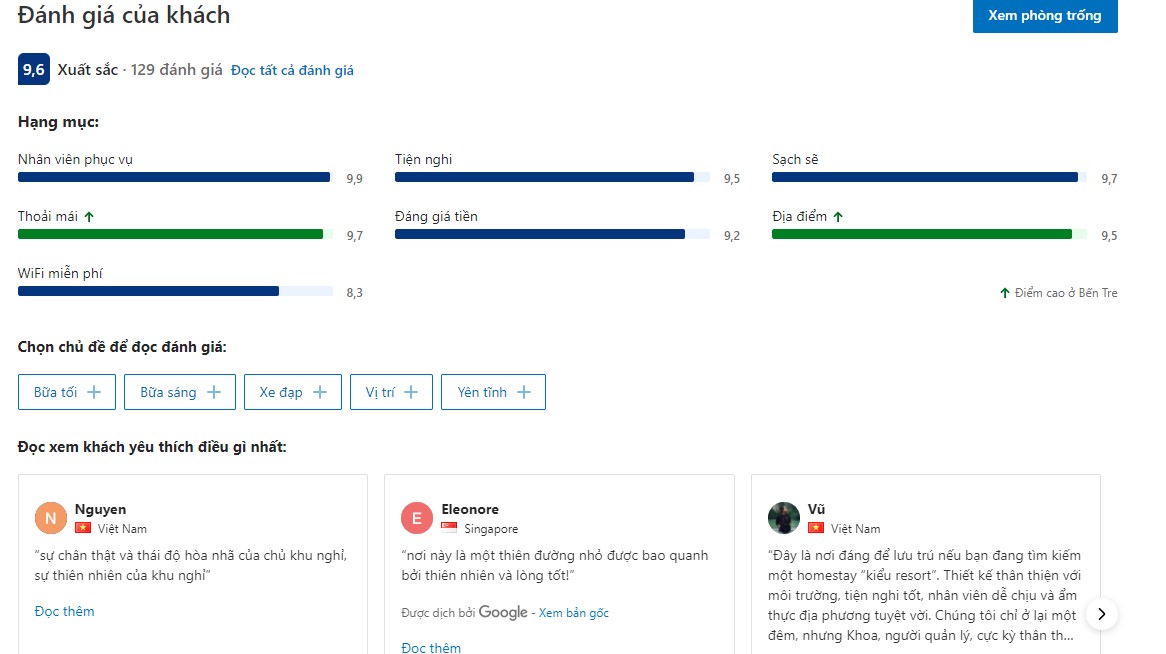
Task: Expand Nguyen's review with Đọc thêm
Action: (65, 611)
